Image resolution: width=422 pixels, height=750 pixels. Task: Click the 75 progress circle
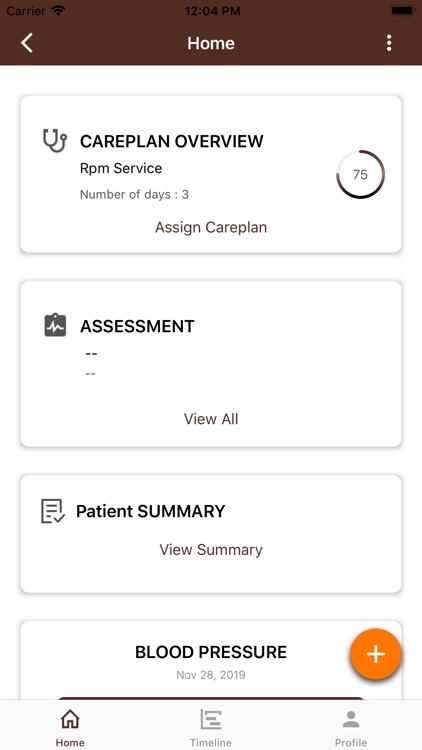(360, 175)
